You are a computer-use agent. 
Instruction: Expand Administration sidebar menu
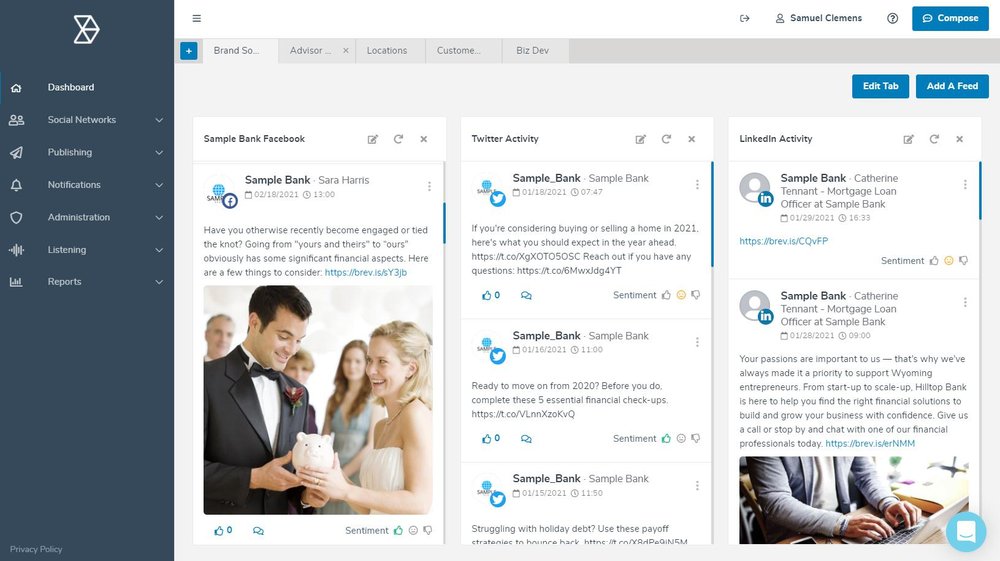click(87, 217)
